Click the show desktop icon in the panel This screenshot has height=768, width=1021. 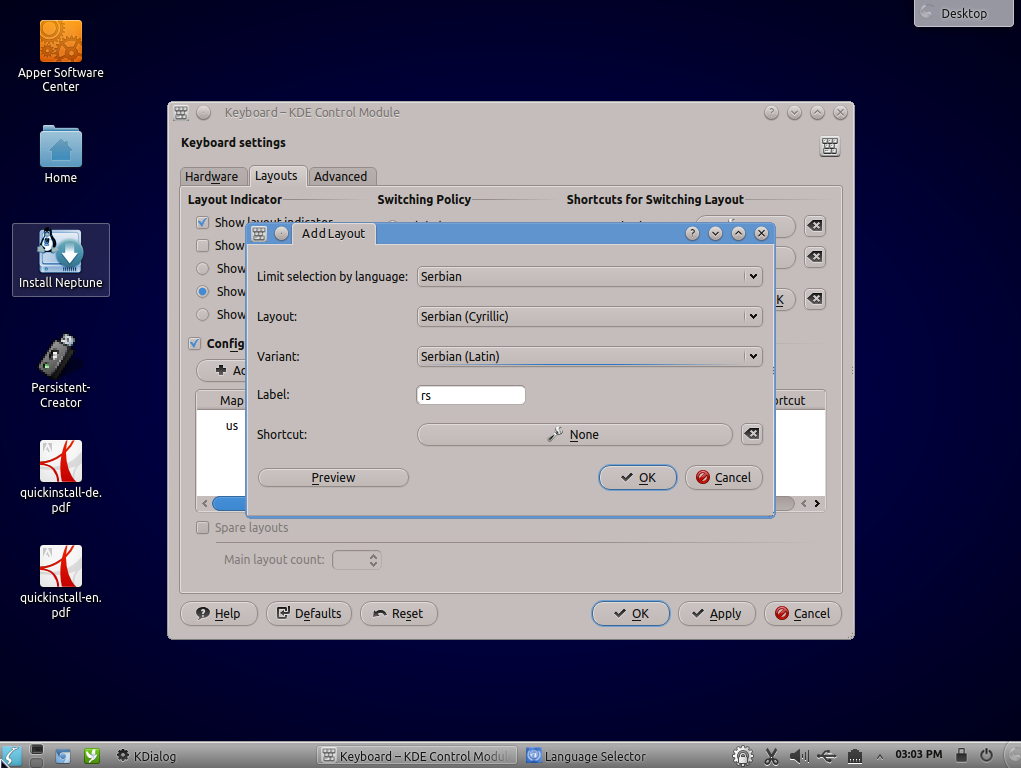pos(63,756)
